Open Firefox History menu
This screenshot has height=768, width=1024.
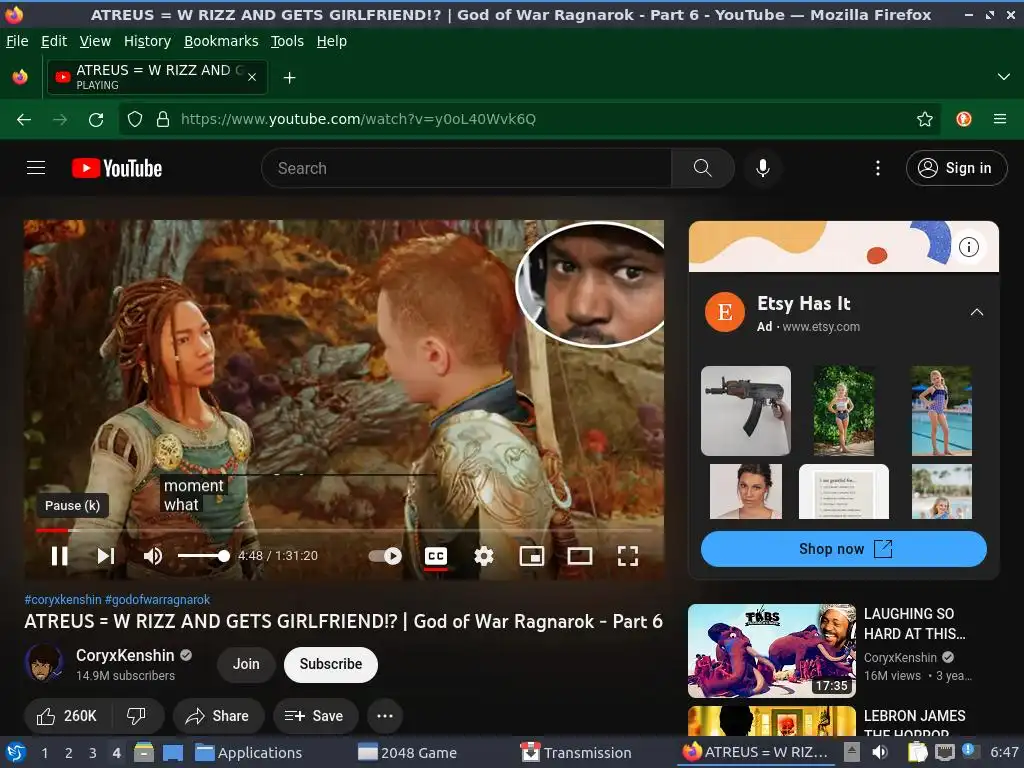click(147, 41)
